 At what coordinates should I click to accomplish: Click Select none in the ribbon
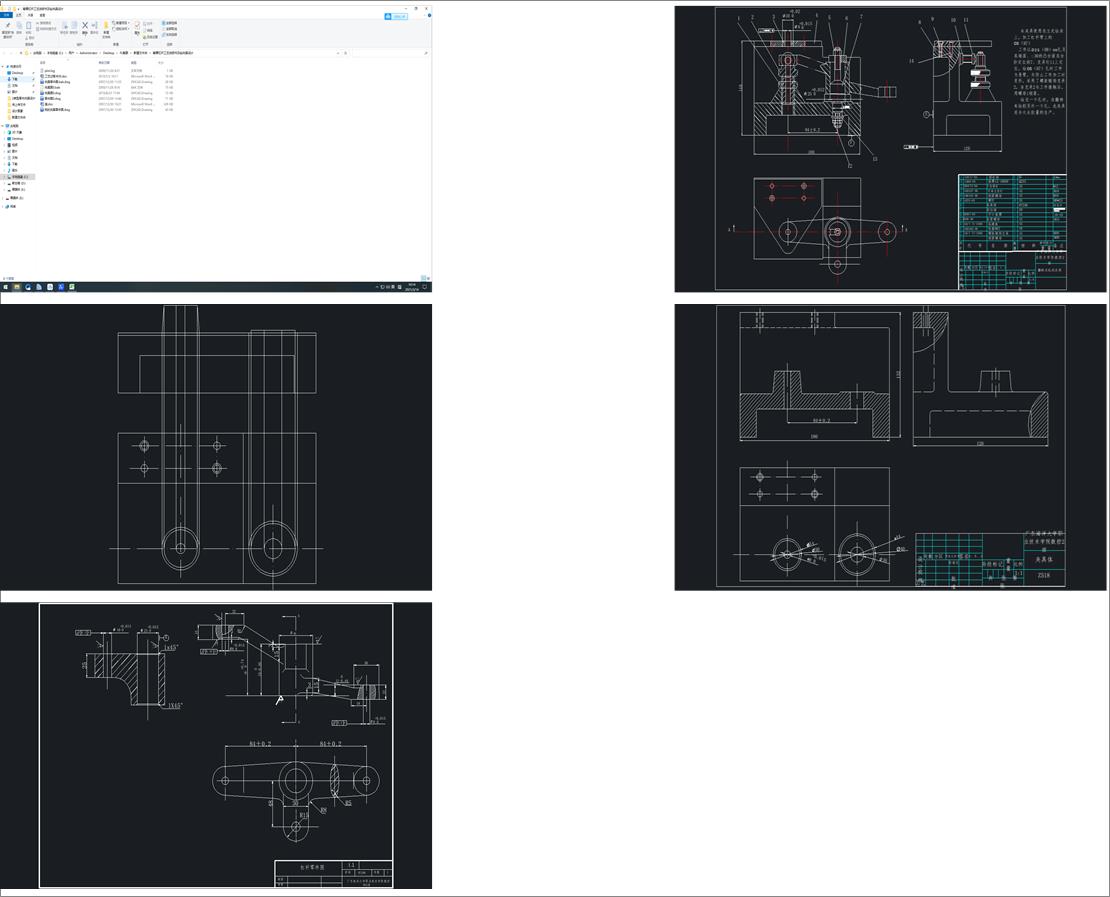170,29
